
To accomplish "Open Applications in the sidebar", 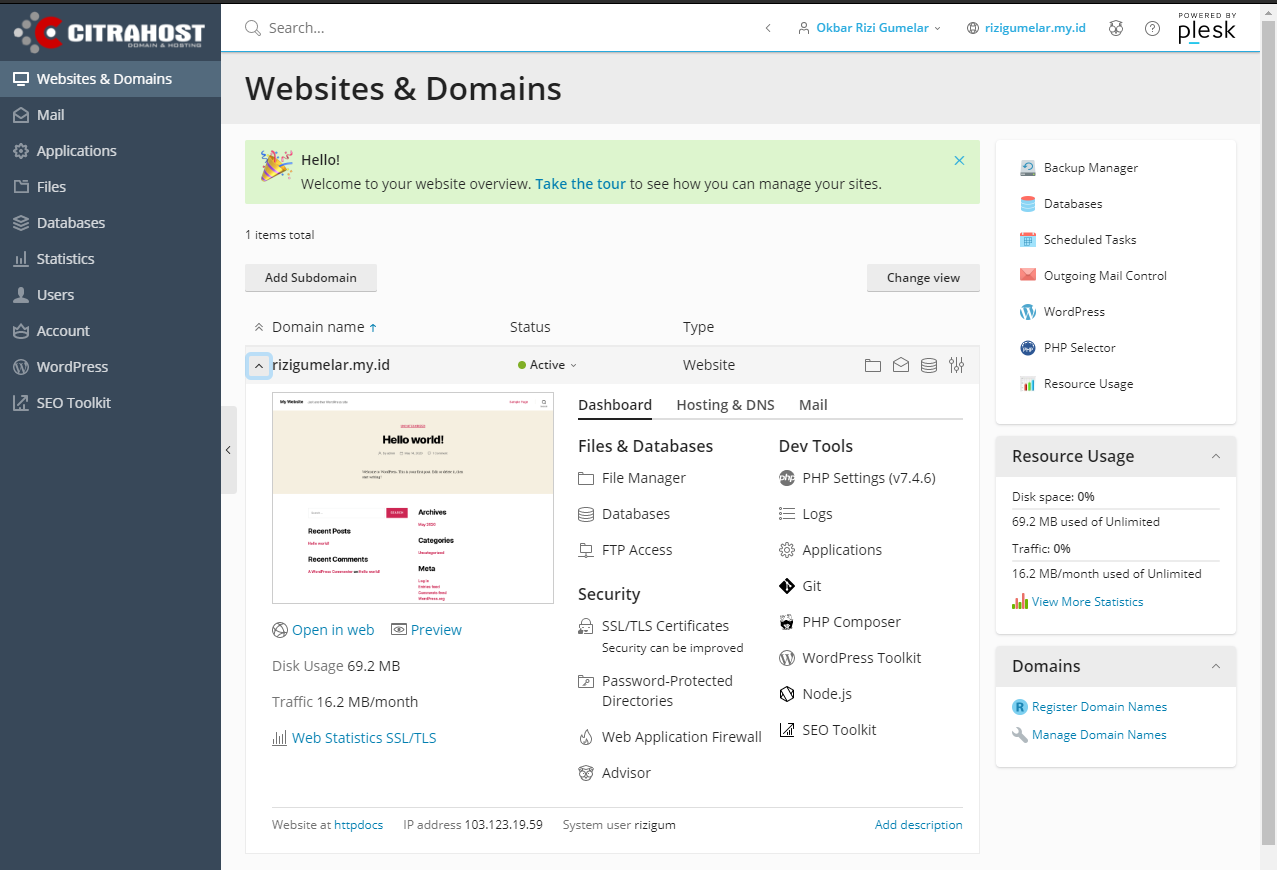I will click(x=110, y=151).
